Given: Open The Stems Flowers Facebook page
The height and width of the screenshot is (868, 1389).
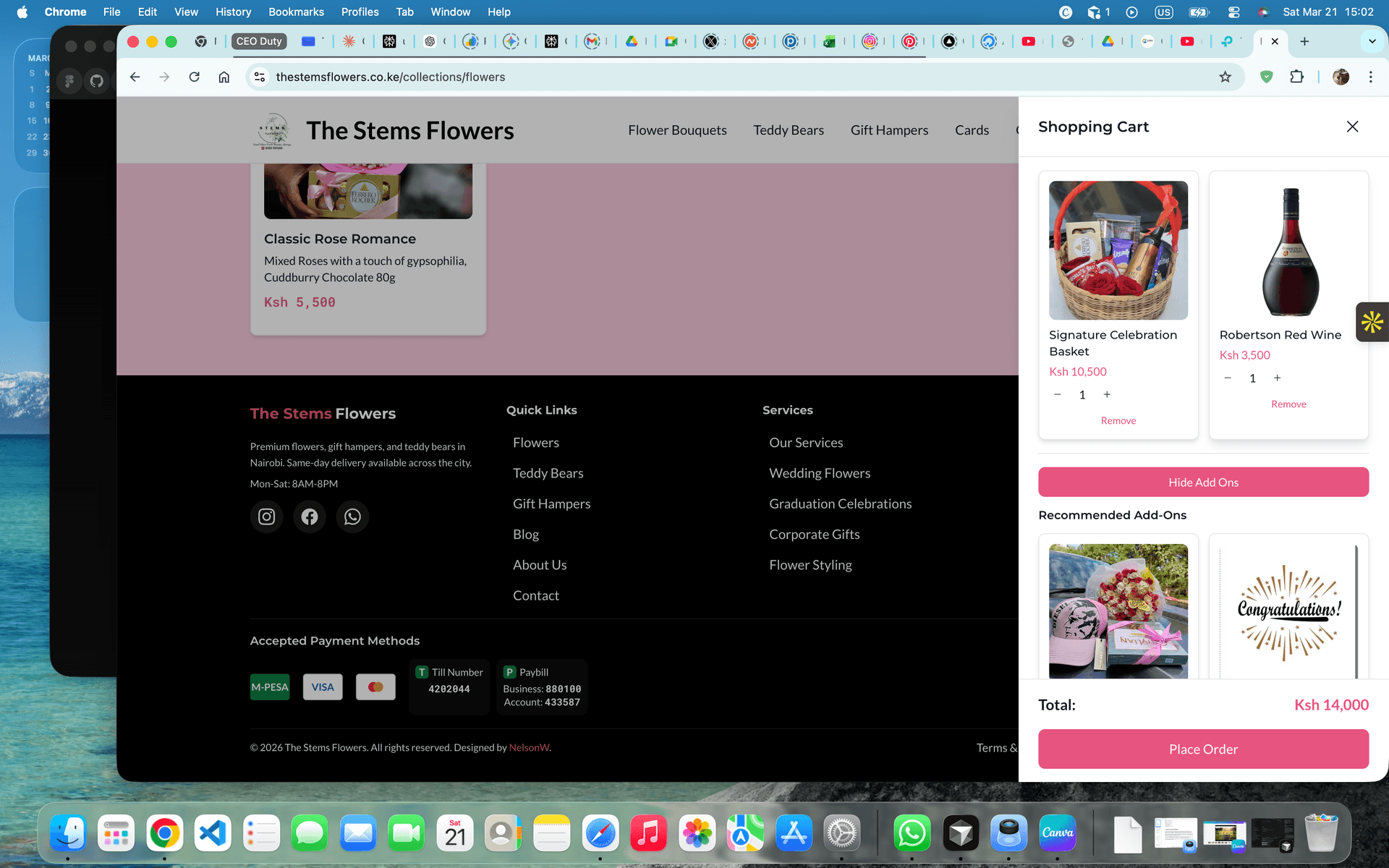Looking at the screenshot, I should [x=310, y=516].
